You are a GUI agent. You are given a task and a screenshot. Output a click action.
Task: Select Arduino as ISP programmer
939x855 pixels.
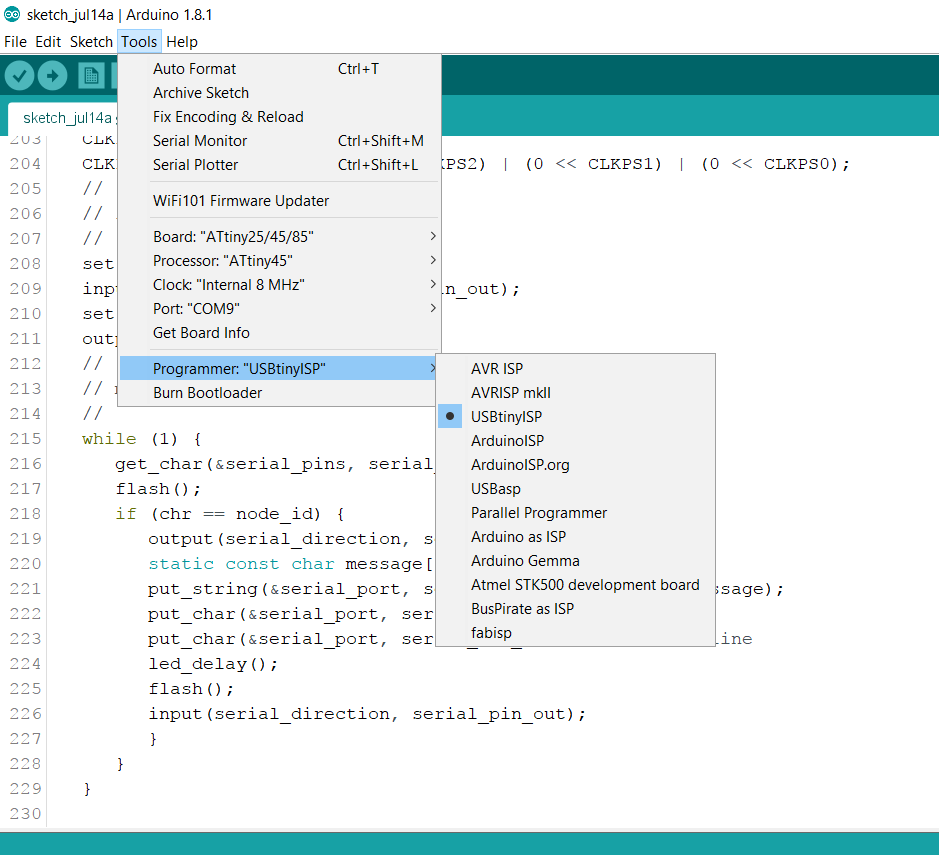point(575,536)
